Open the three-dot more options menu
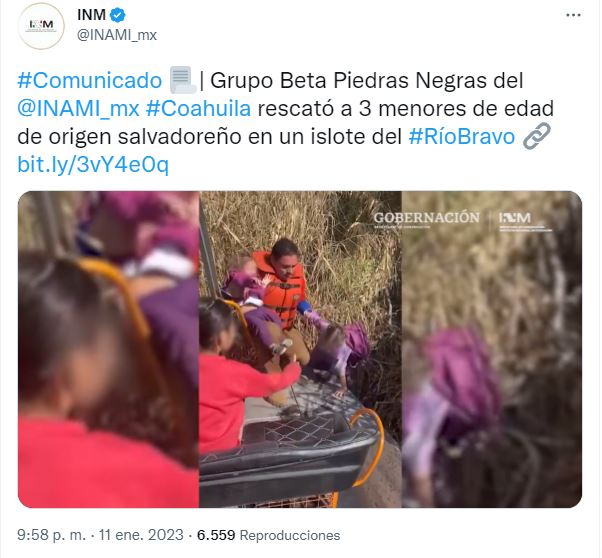This screenshot has width=602, height=558. tap(573, 15)
